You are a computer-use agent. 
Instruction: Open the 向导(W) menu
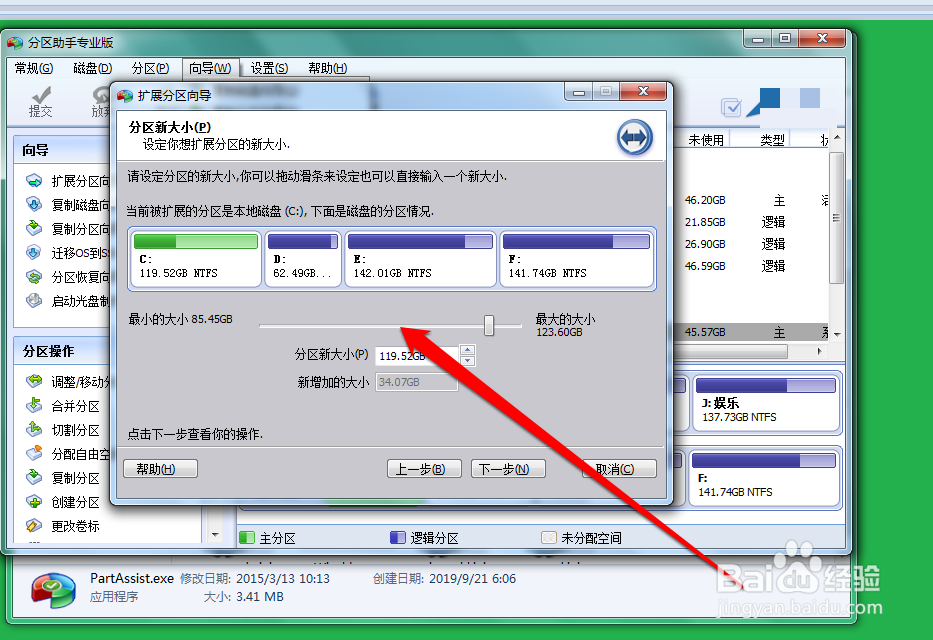[x=212, y=68]
